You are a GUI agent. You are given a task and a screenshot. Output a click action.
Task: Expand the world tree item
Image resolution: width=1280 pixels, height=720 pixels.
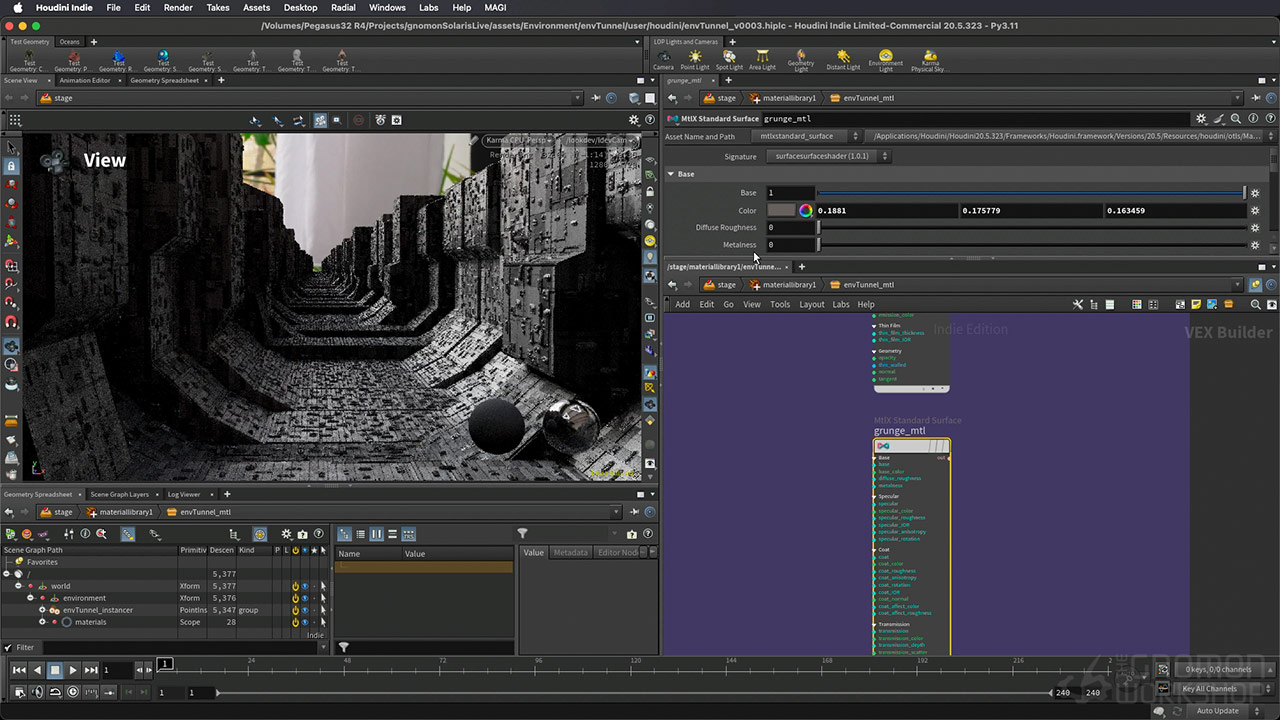coord(18,586)
